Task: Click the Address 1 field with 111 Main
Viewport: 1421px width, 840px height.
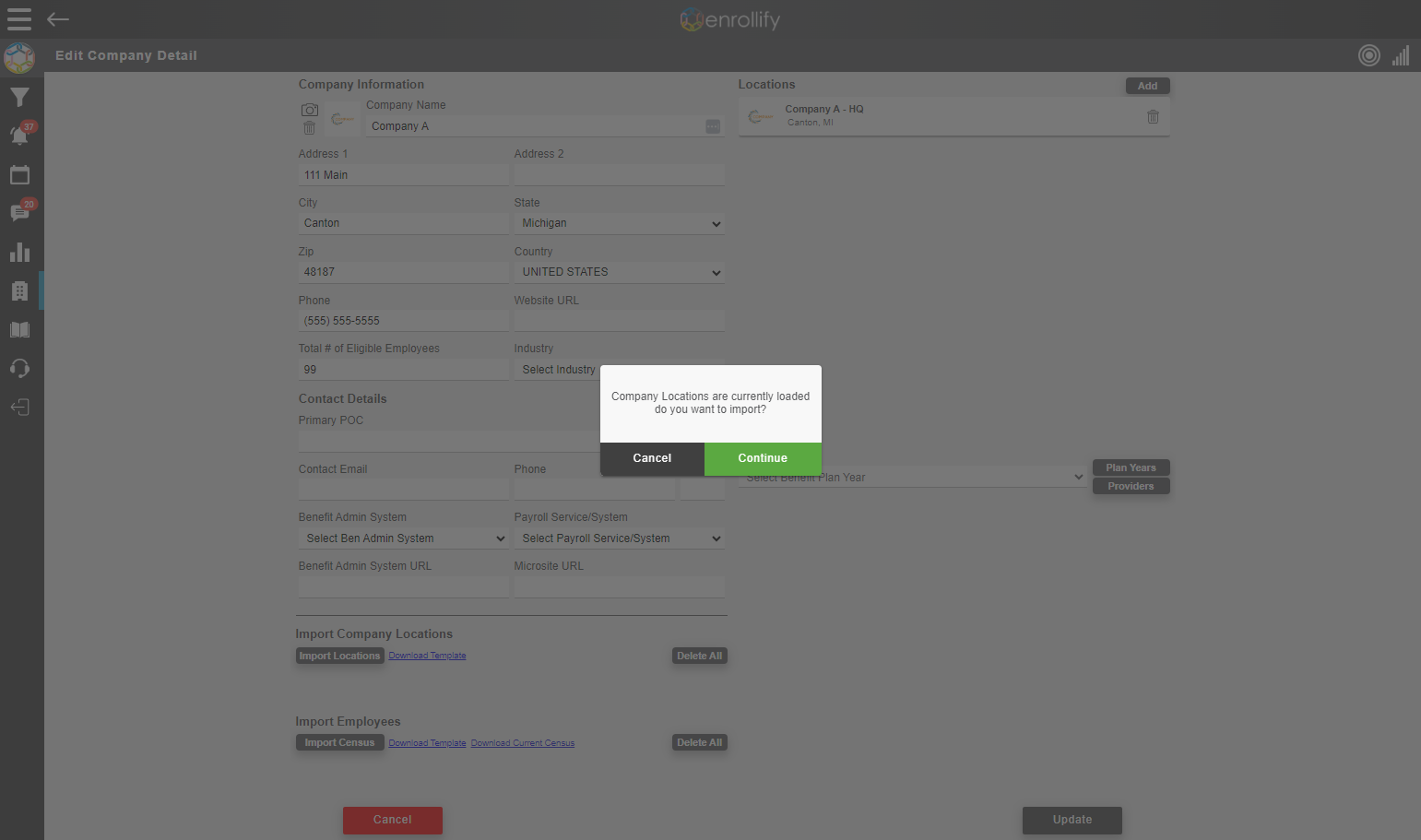Action: coord(404,175)
